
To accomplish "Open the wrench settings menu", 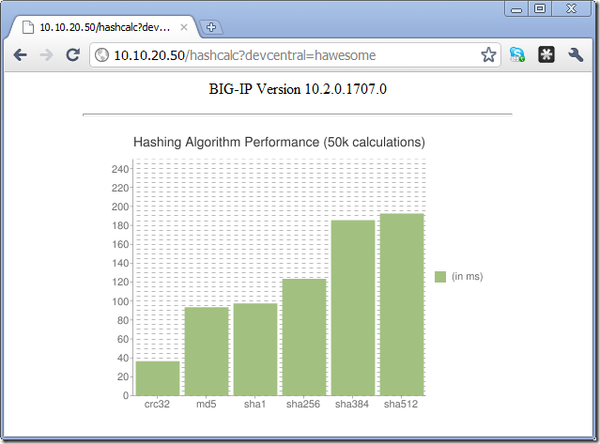I will pyautogui.click(x=575, y=55).
